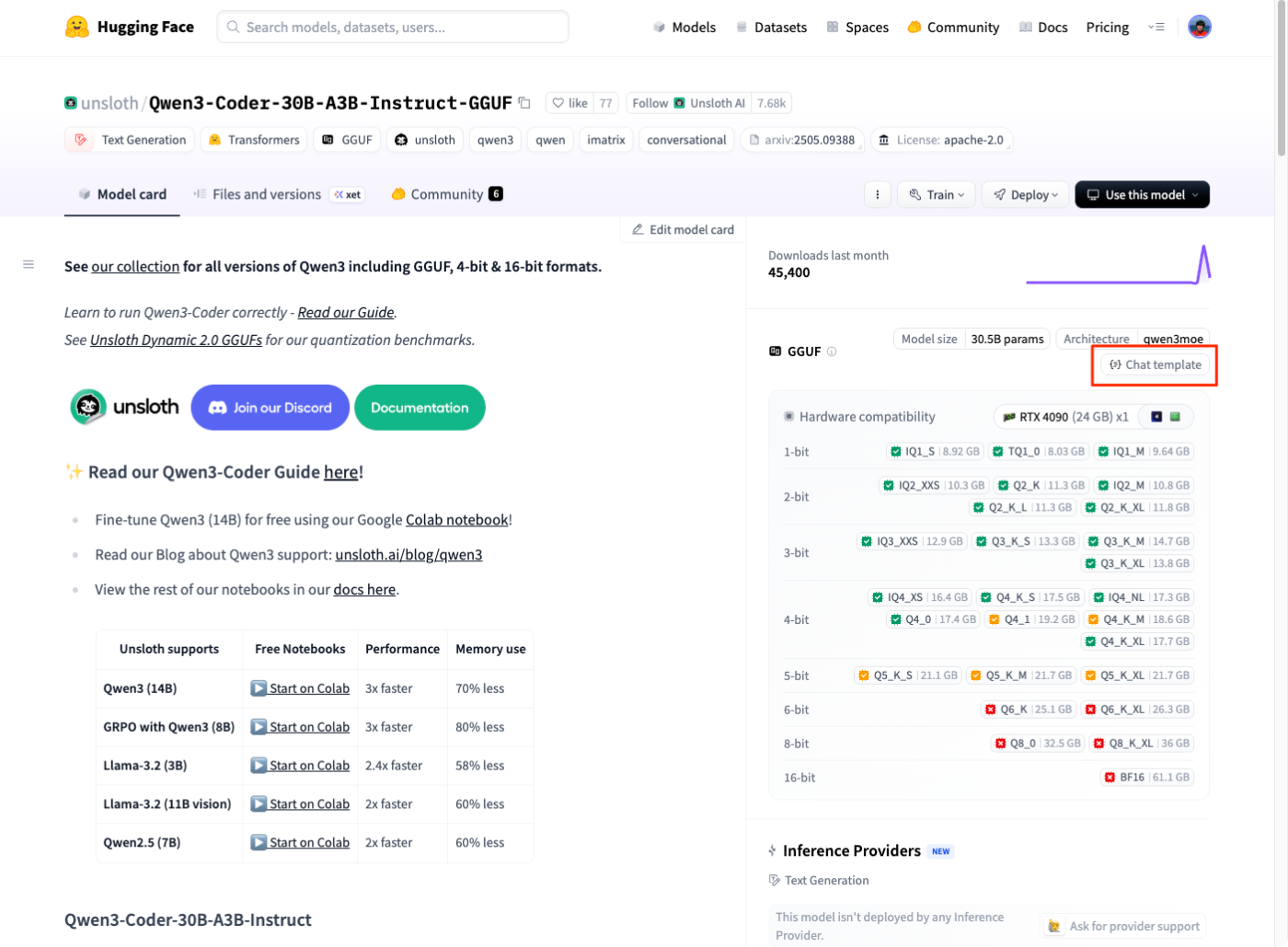Click Edit model card
The width and height of the screenshot is (1288, 947).
[683, 229]
